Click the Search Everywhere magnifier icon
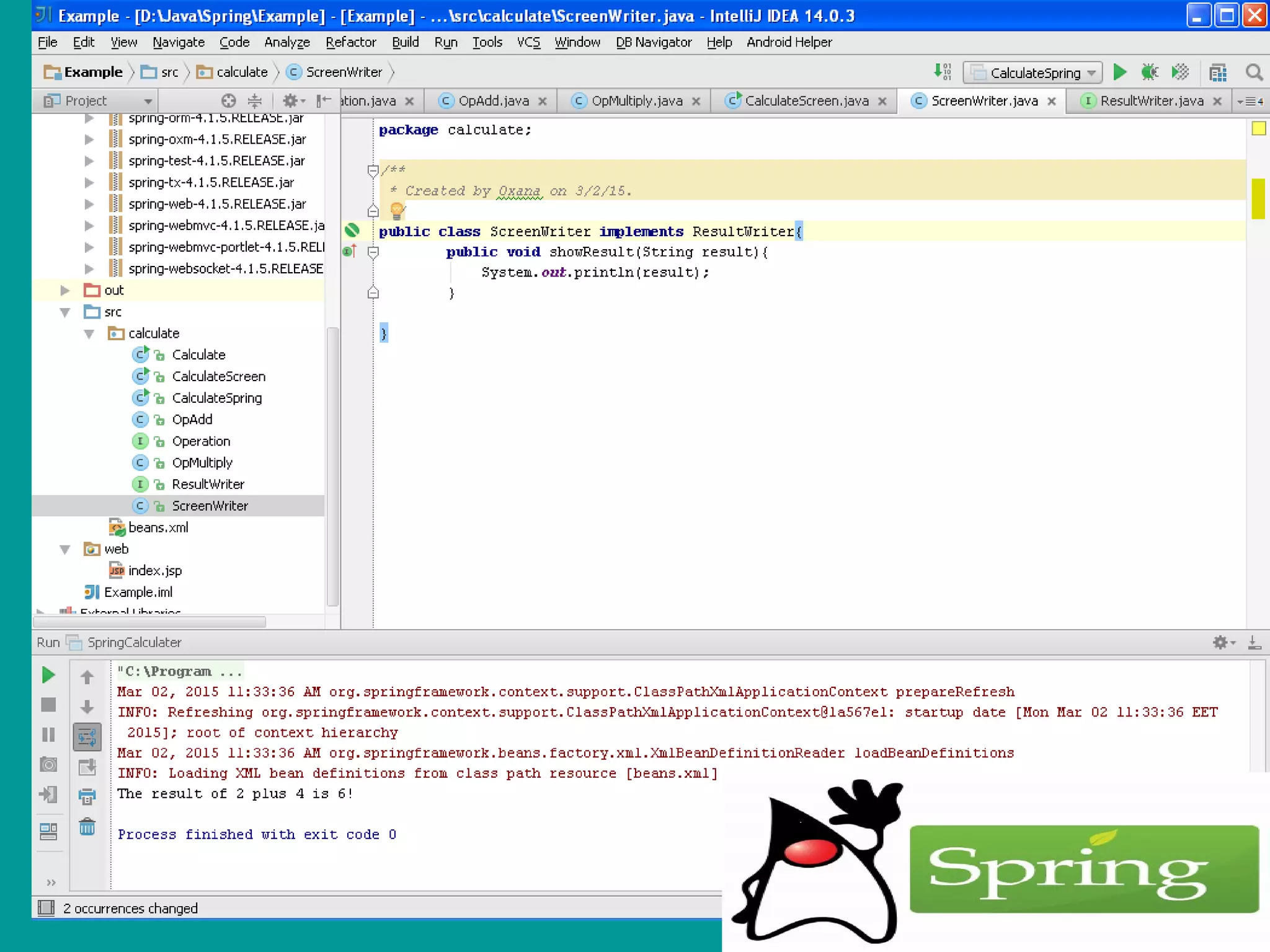1270x952 pixels. coord(1254,73)
